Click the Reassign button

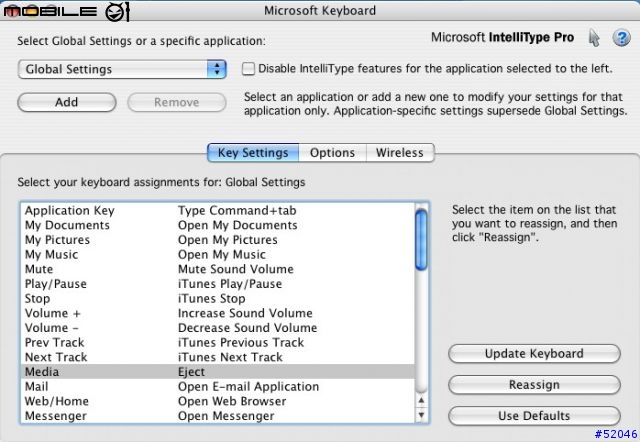tap(534, 384)
